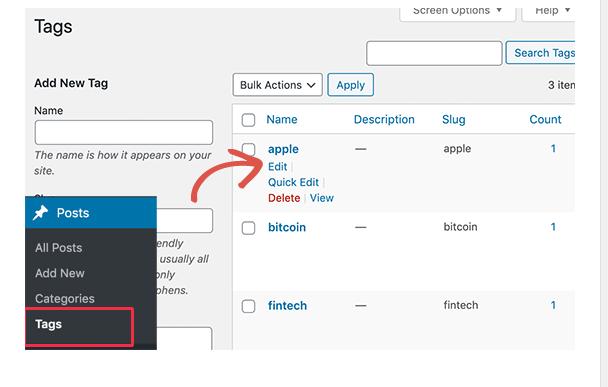This screenshot has height=387, width=608.
Task: Toggle the fintech tag checkbox
Action: click(248, 306)
